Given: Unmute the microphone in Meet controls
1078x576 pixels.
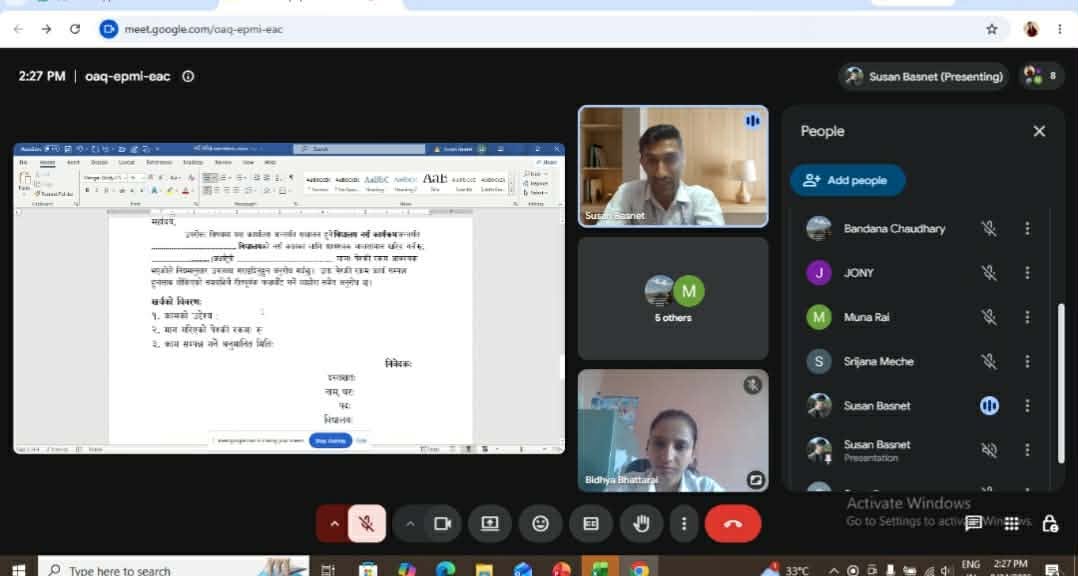Looking at the screenshot, I should (x=366, y=524).
